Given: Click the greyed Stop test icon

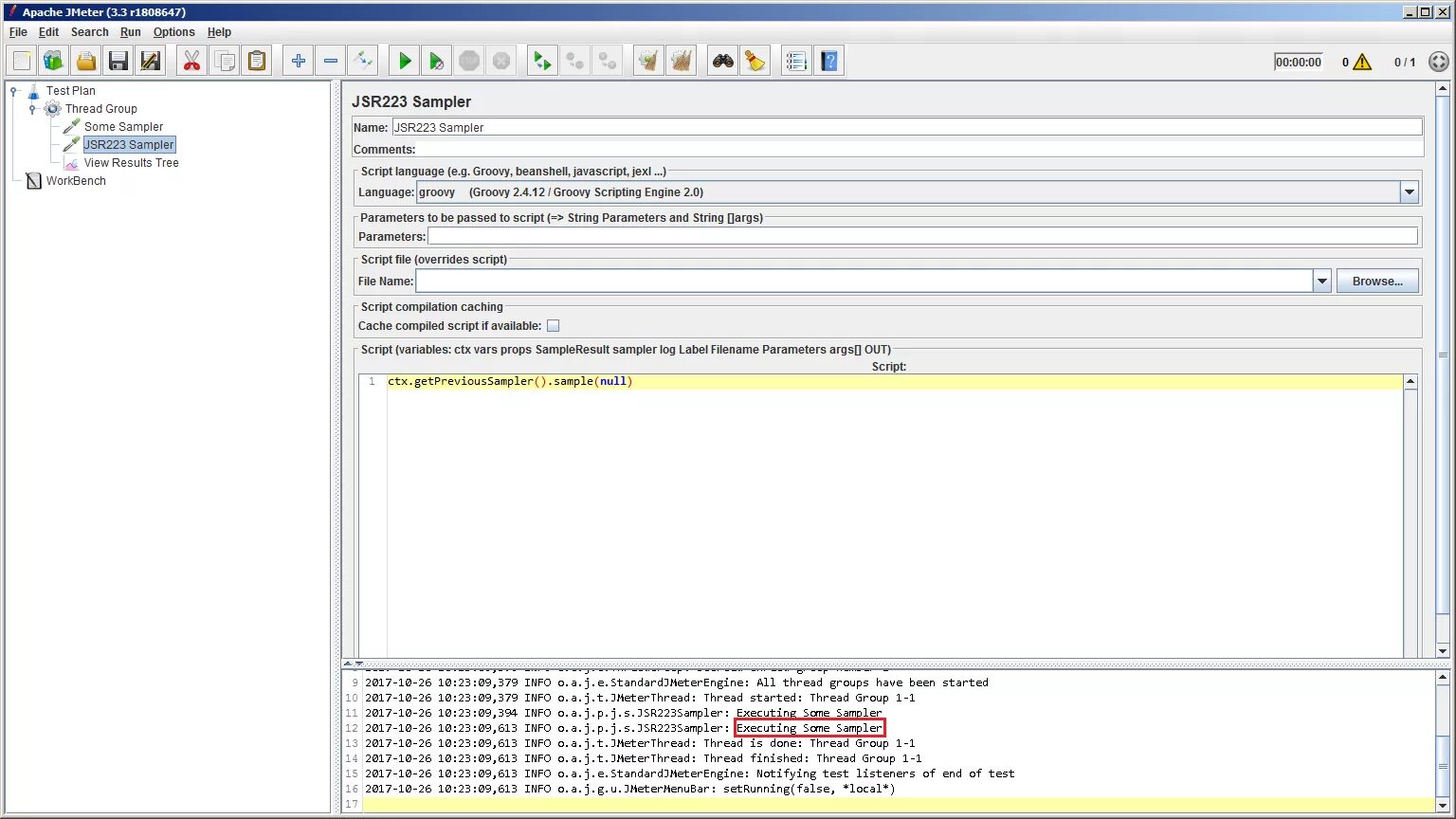Looking at the screenshot, I should tap(469, 62).
